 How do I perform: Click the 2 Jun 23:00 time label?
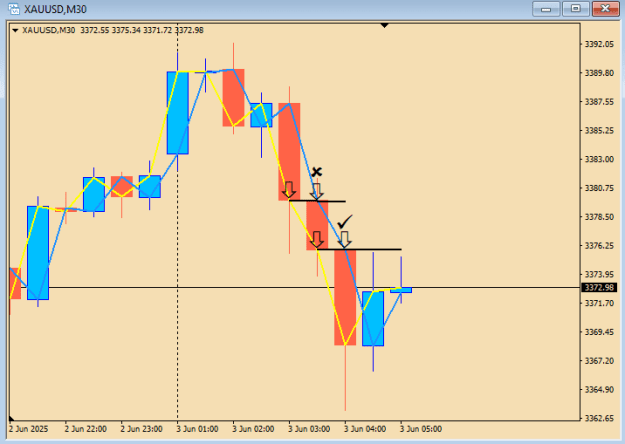[x=142, y=429]
